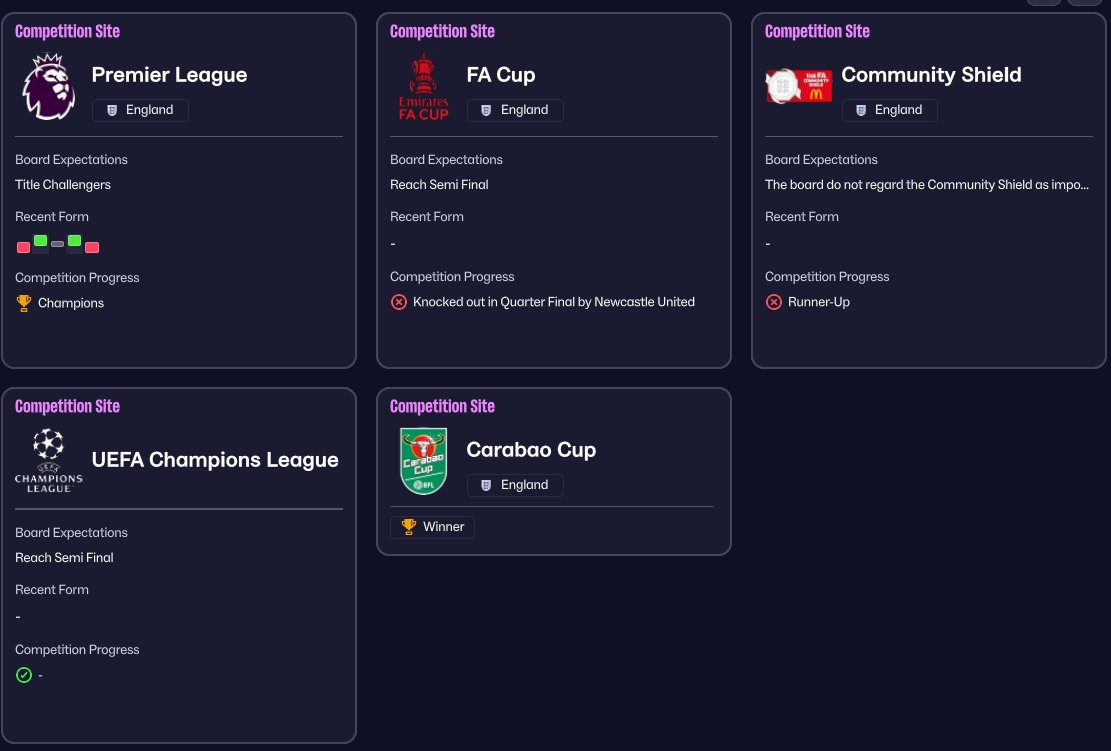
Task: Click the Carabao Cup Winner badge
Action: 433,527
